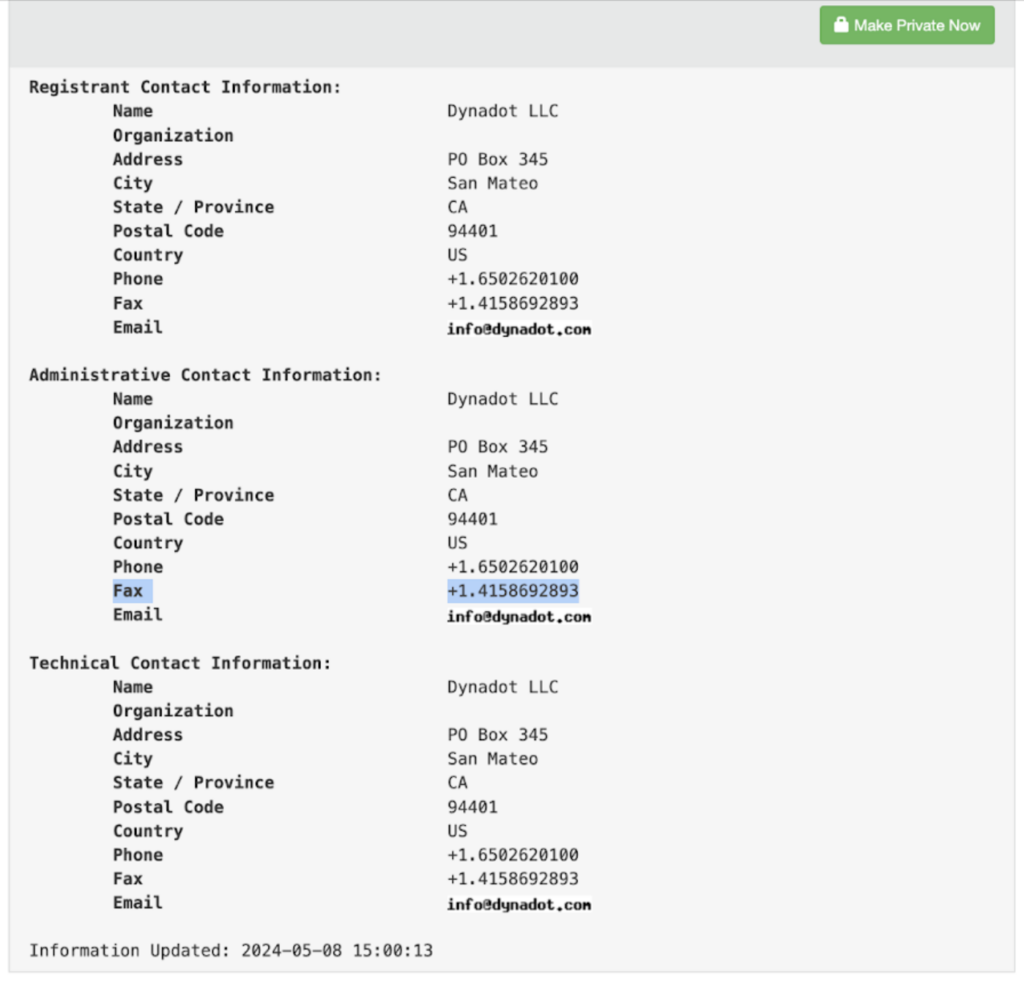Select the Technical Contact fax number +1.4158692893
Viewport: 1024px width, 982px height.
coord(513,879)
